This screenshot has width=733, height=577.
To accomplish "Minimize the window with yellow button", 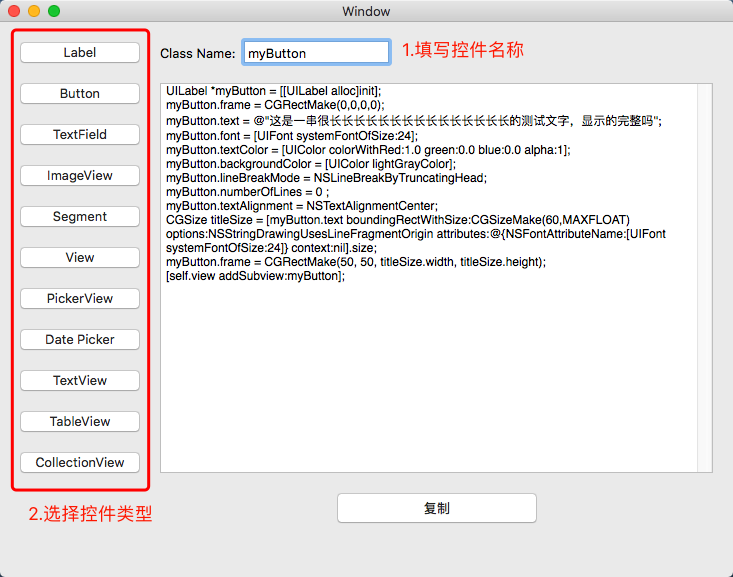I will point(34,11).
